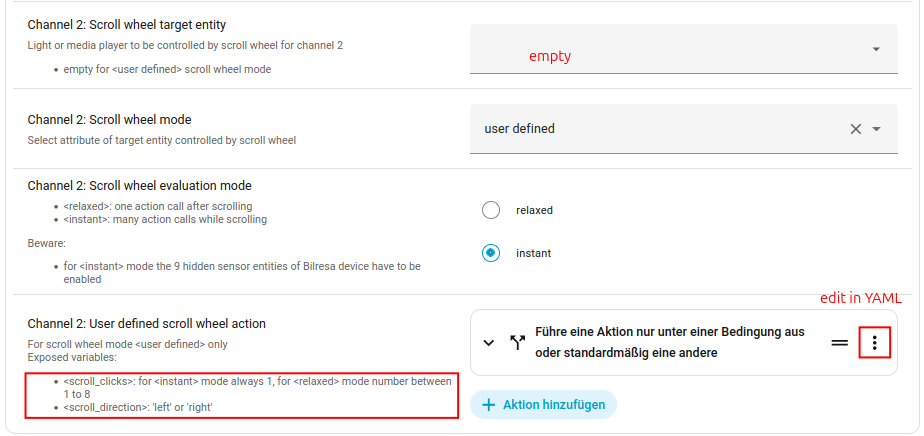Click the branch icon on the action card
The width and height of the screenshot is (924, 436).
pos(517,342)
